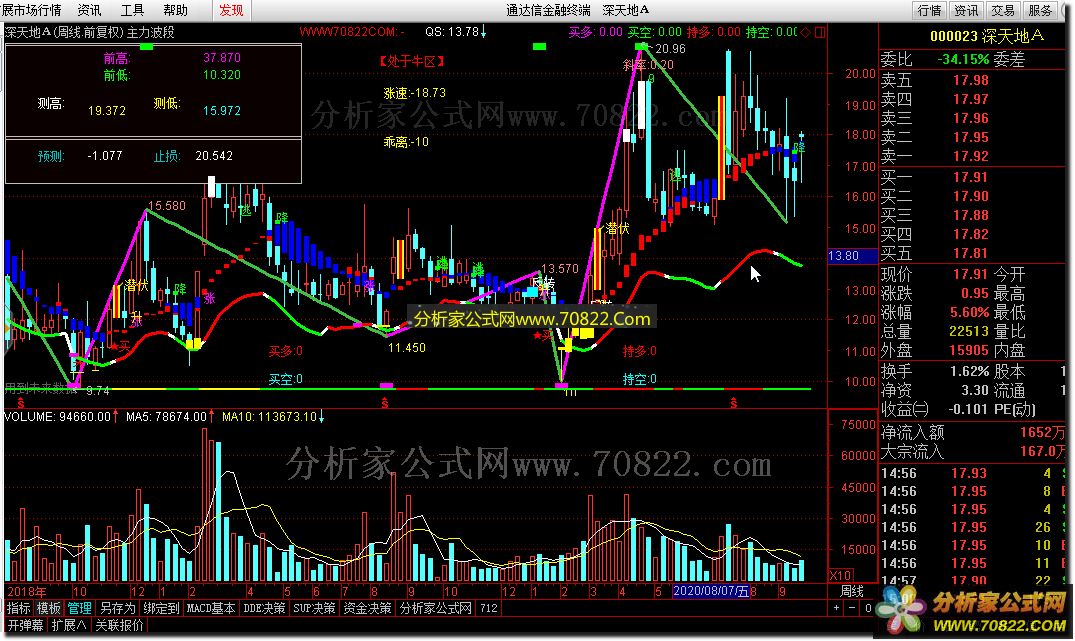
Task: Click the red split-window square icon
Action: (820, 32)
